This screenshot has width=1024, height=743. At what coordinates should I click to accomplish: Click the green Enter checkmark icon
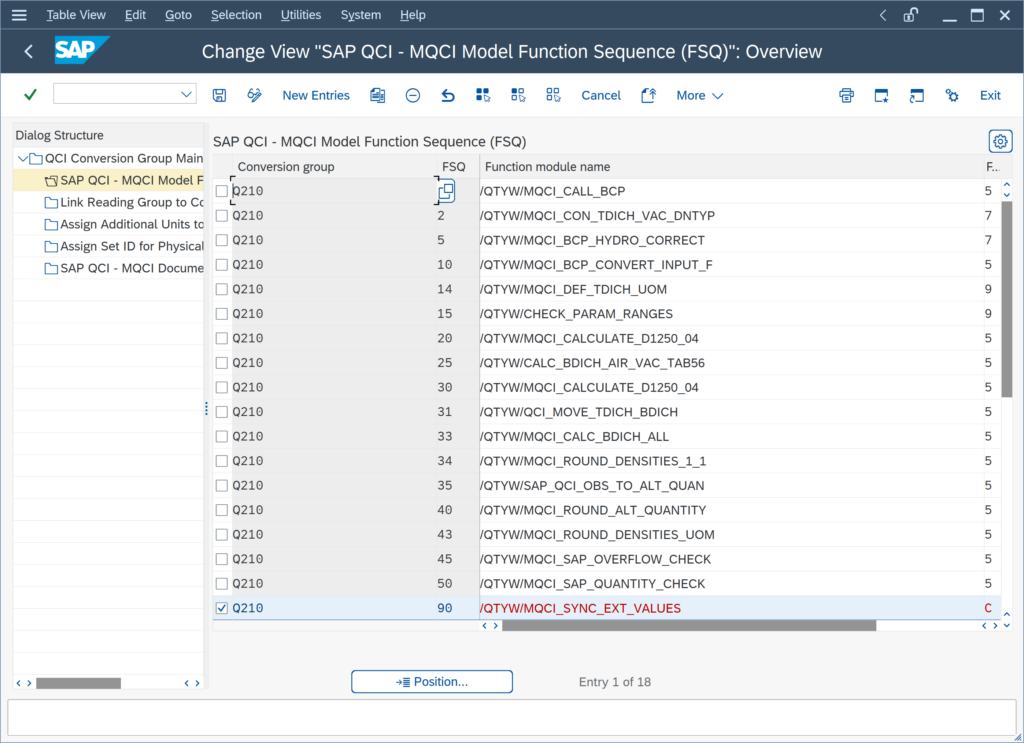30,95
